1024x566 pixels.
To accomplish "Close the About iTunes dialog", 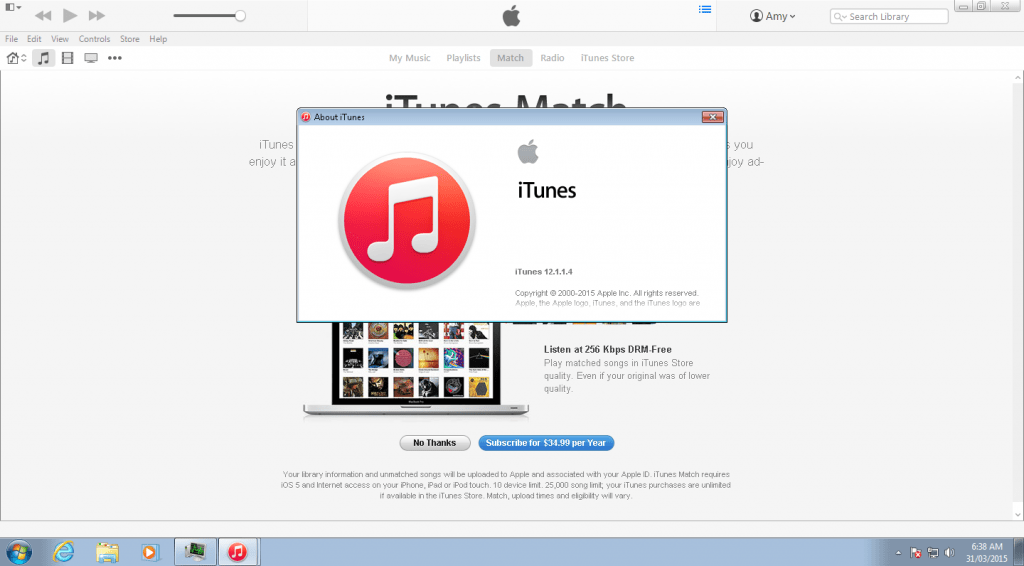I will pyautogui.click(x=712, y=117).
